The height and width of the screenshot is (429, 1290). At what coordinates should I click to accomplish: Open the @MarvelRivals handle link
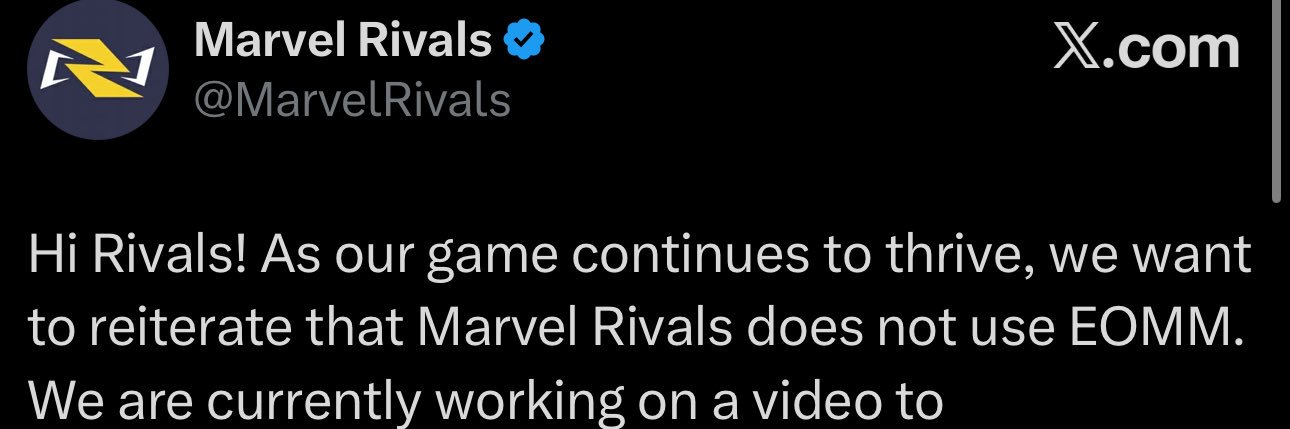pyautogui.click(x=352, y=100)
